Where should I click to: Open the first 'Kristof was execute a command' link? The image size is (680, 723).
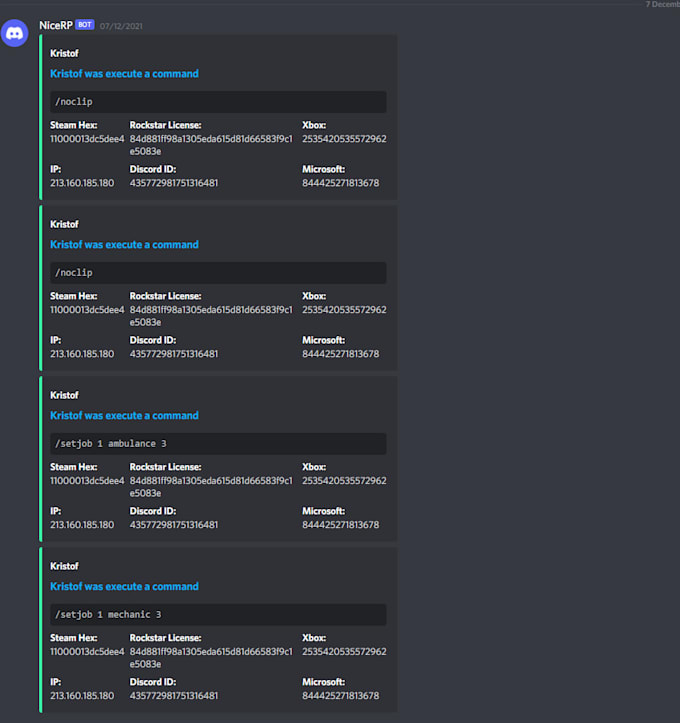coord(124,74)
